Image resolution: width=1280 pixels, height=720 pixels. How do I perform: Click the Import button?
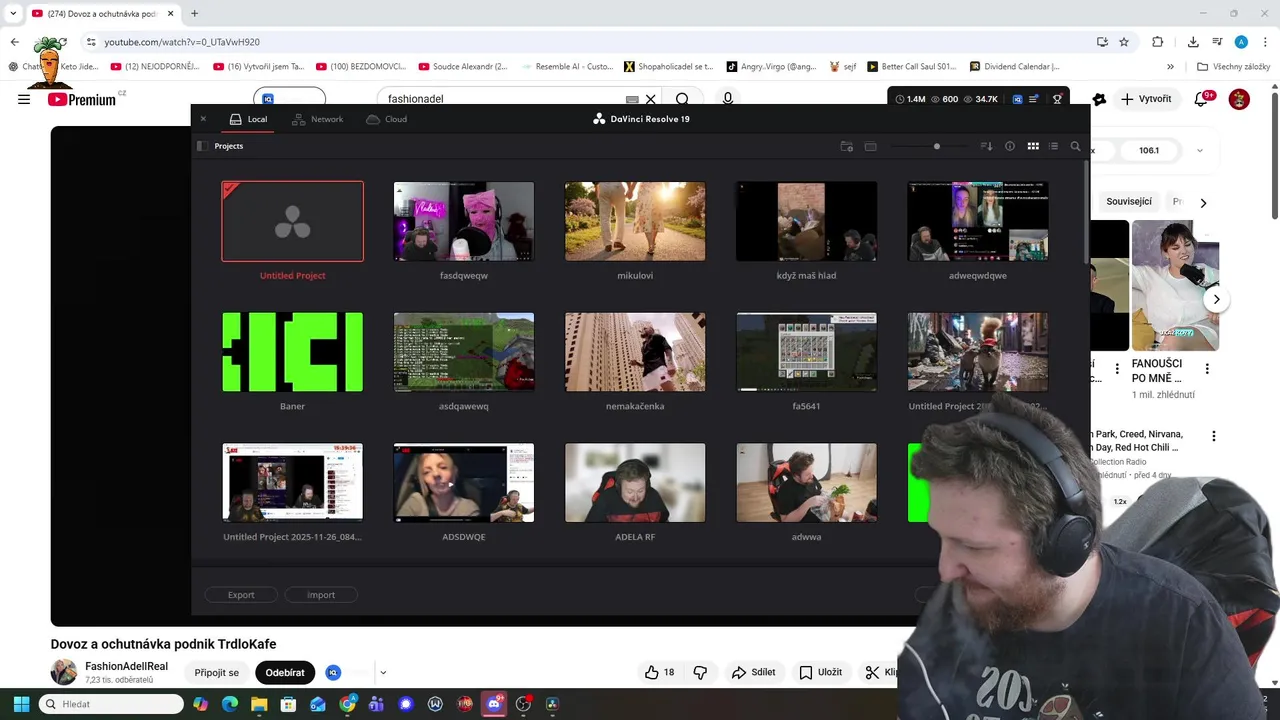point(321,595)
